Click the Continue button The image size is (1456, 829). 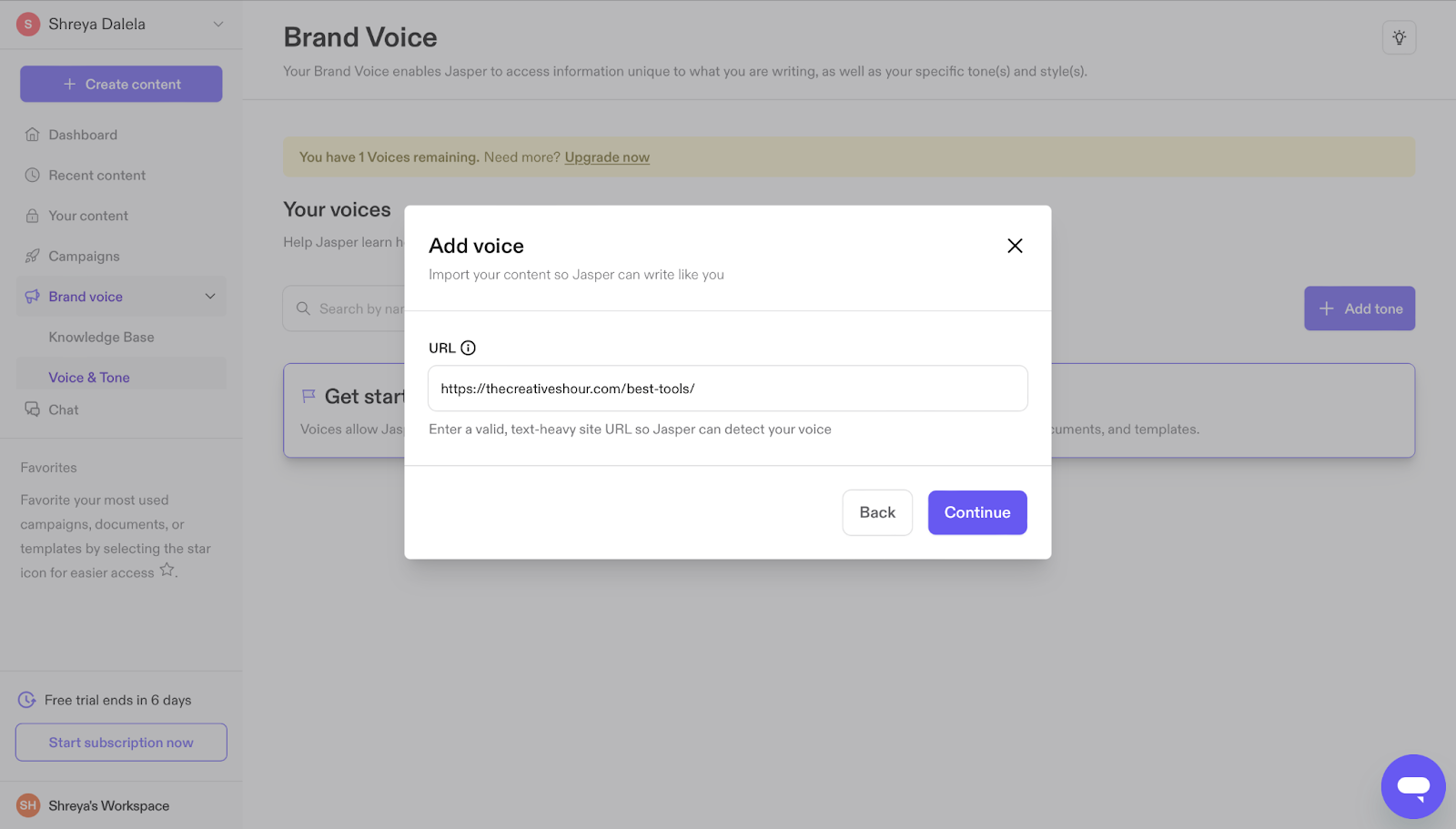point(977,512)
